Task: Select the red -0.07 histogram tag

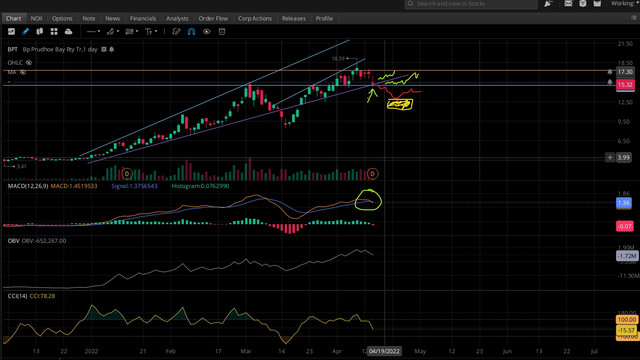Action: coord(624,226)
